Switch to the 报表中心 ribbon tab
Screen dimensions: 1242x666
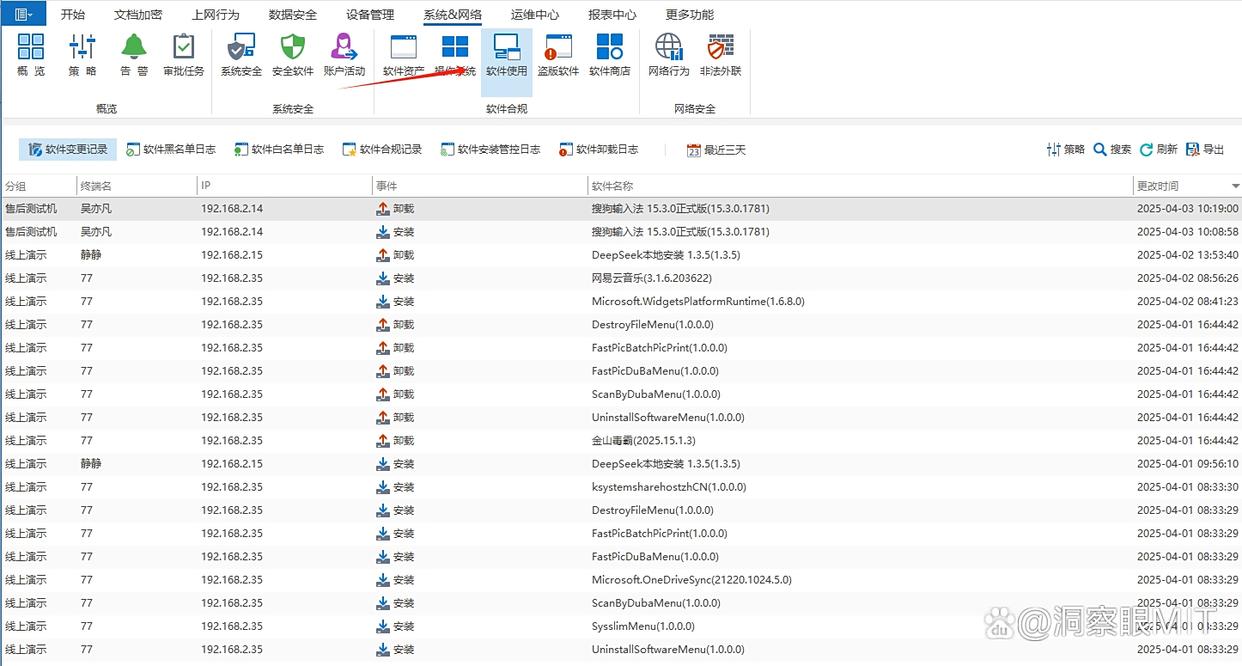coord(612,15)
